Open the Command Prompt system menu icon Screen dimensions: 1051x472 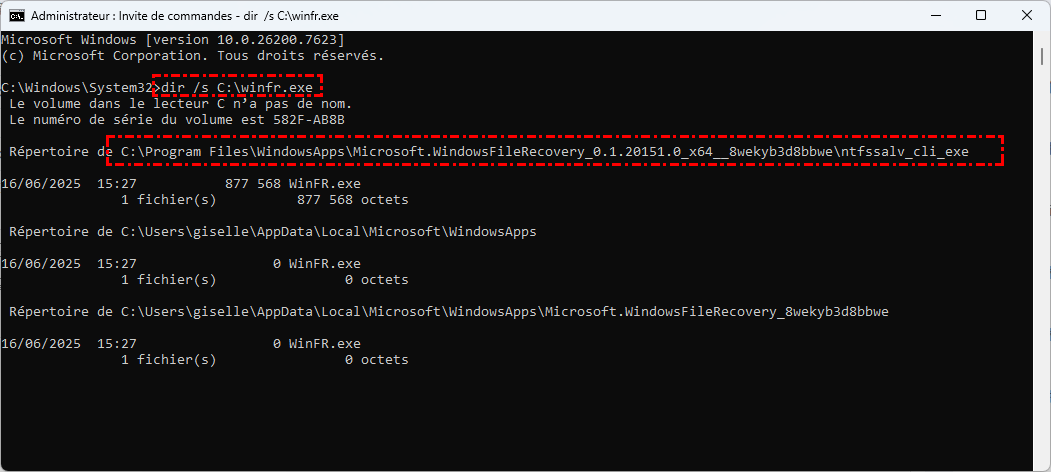(x=15, y=16)
